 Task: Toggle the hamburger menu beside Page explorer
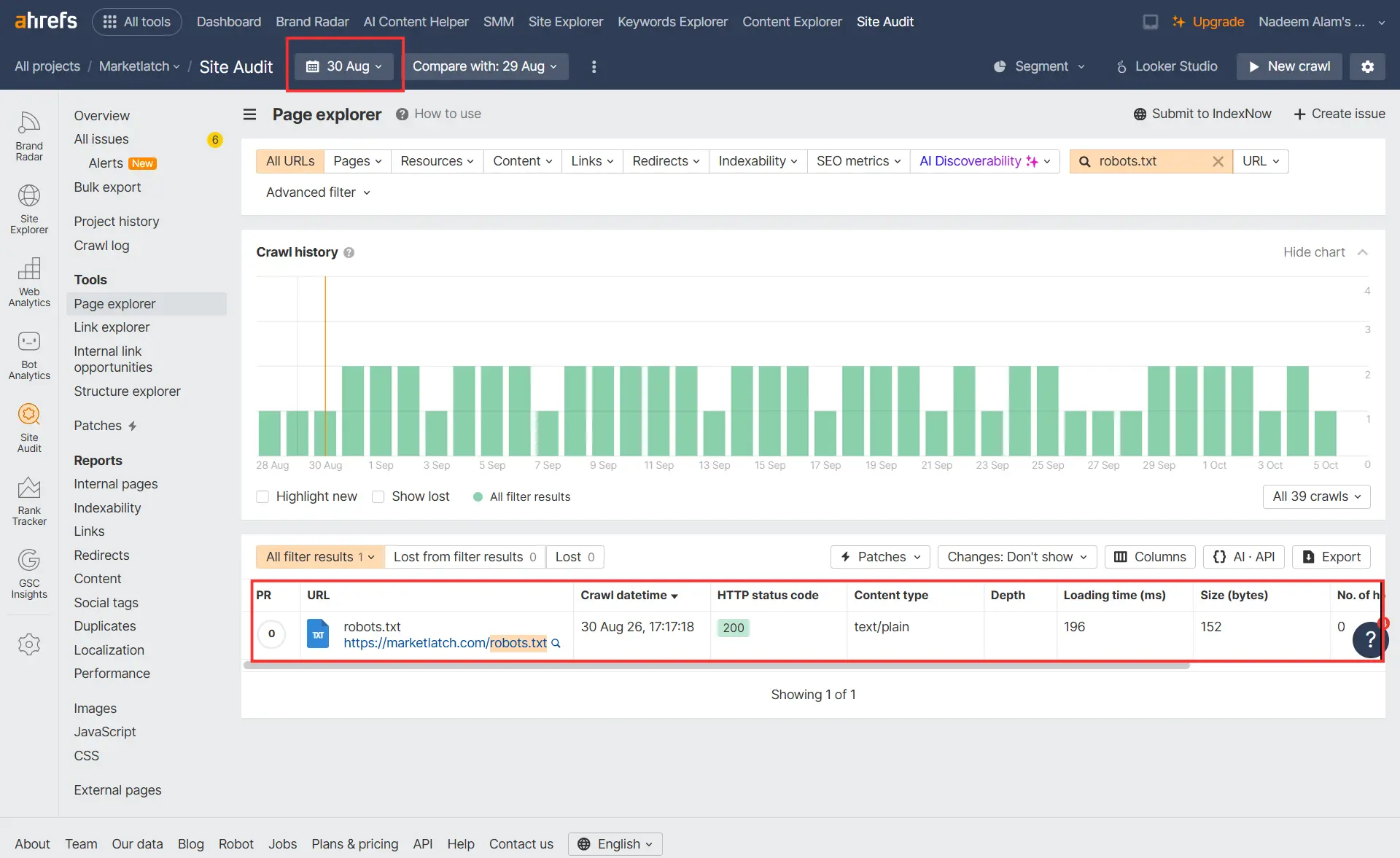coord(249,114)
